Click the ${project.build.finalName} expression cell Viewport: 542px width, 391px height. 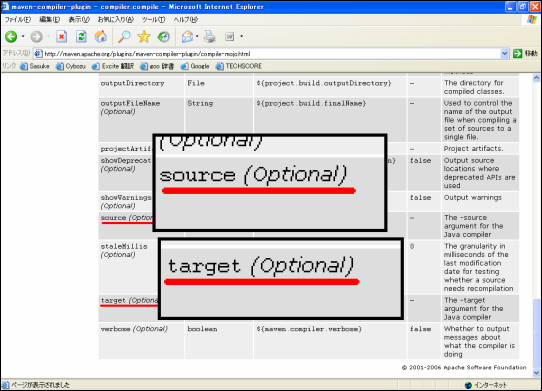tap(311, 103)
